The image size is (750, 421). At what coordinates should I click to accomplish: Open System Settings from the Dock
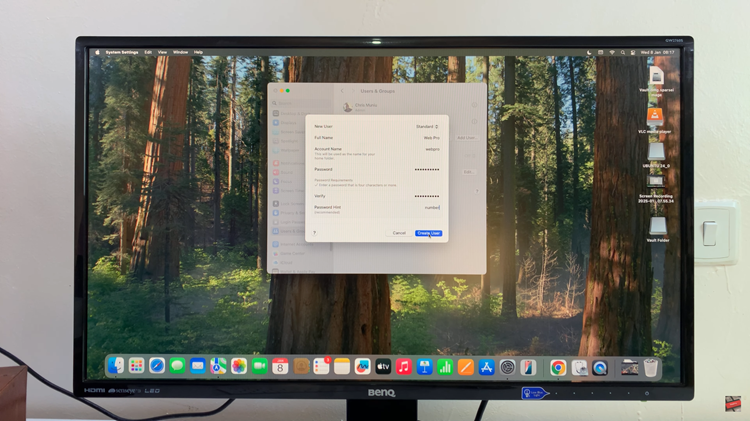507,367
